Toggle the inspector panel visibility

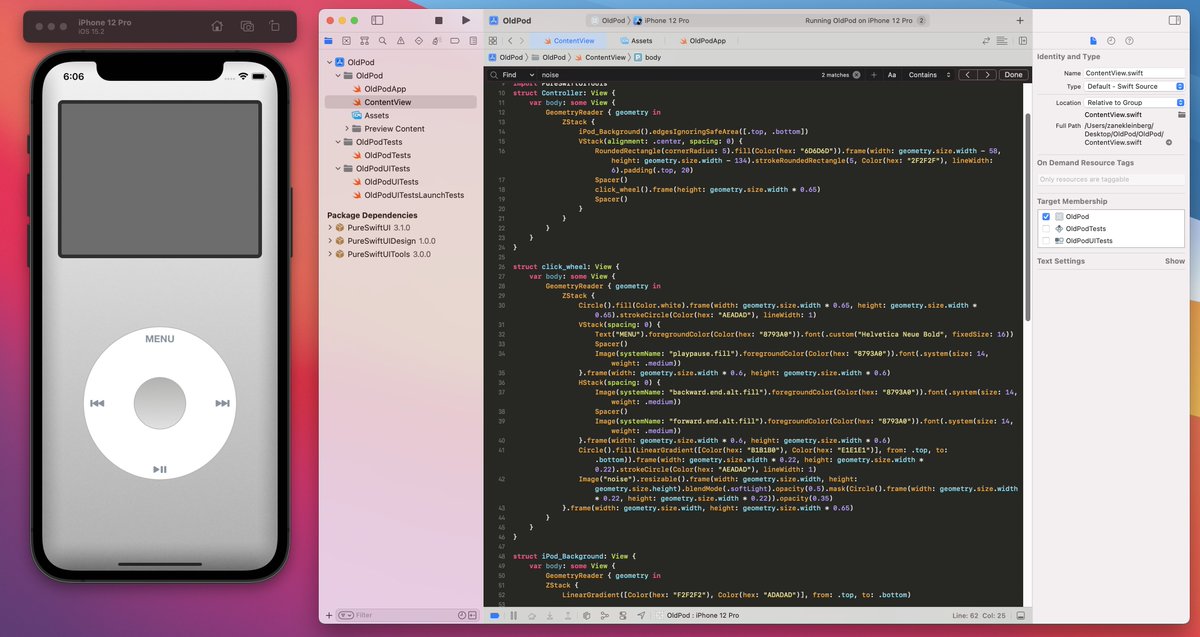coord(1174,20)
